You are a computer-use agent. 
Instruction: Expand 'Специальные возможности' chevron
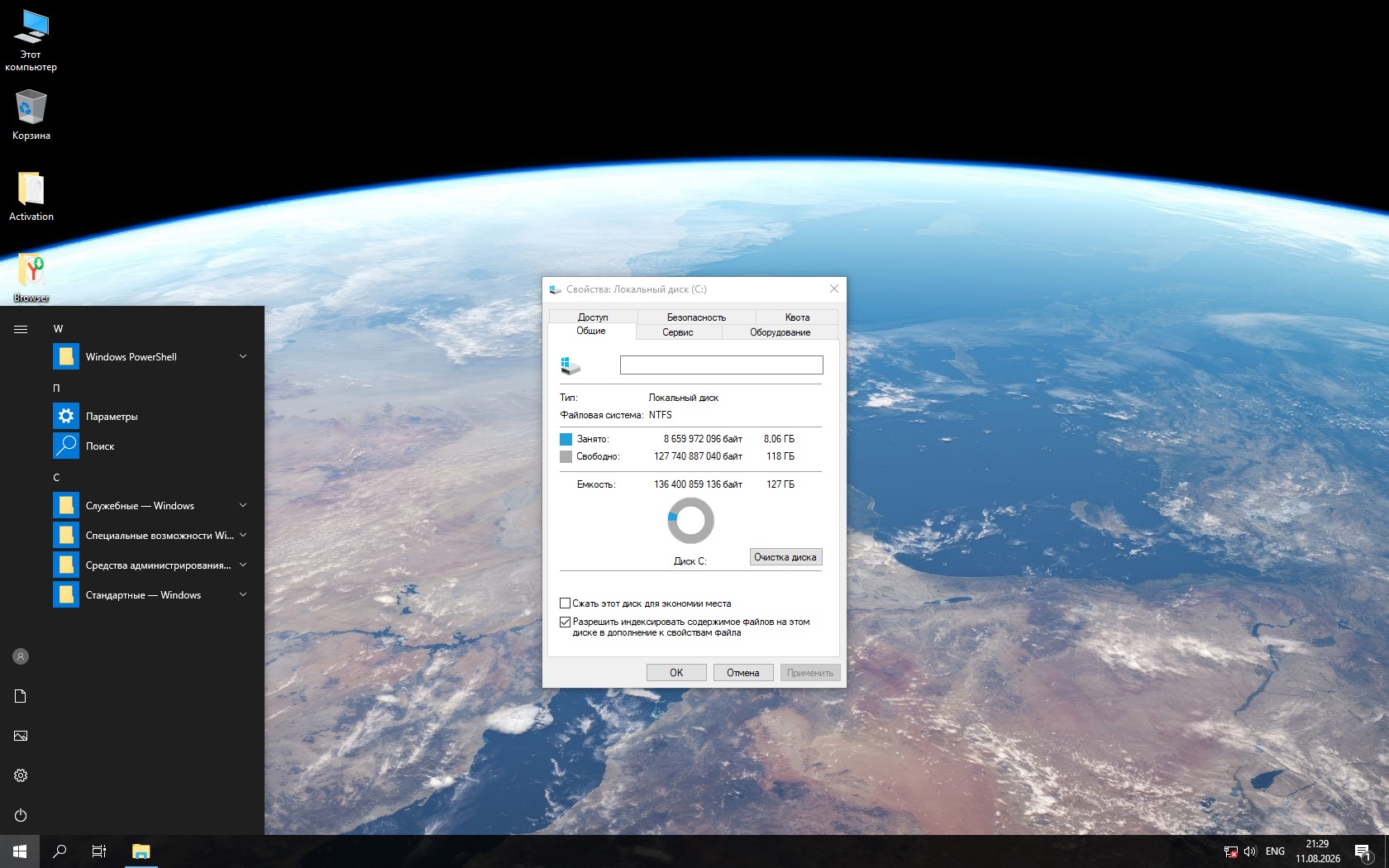(x=243, y=536)
